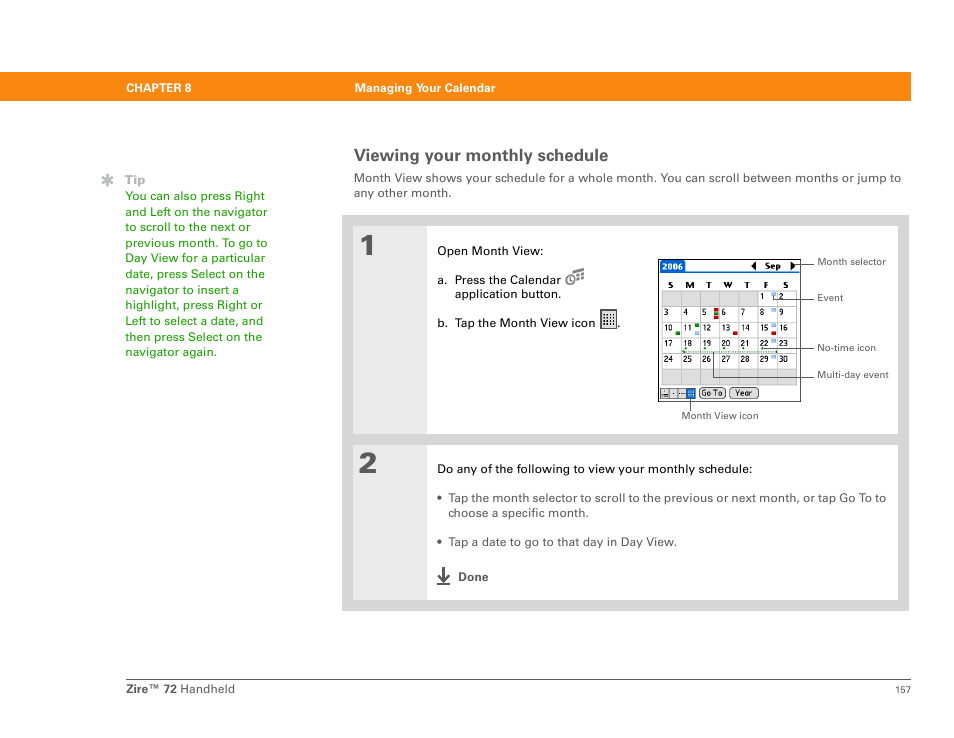Click the 'Month selector' callout label
The image size is (954, 738).
coord(851,262)
